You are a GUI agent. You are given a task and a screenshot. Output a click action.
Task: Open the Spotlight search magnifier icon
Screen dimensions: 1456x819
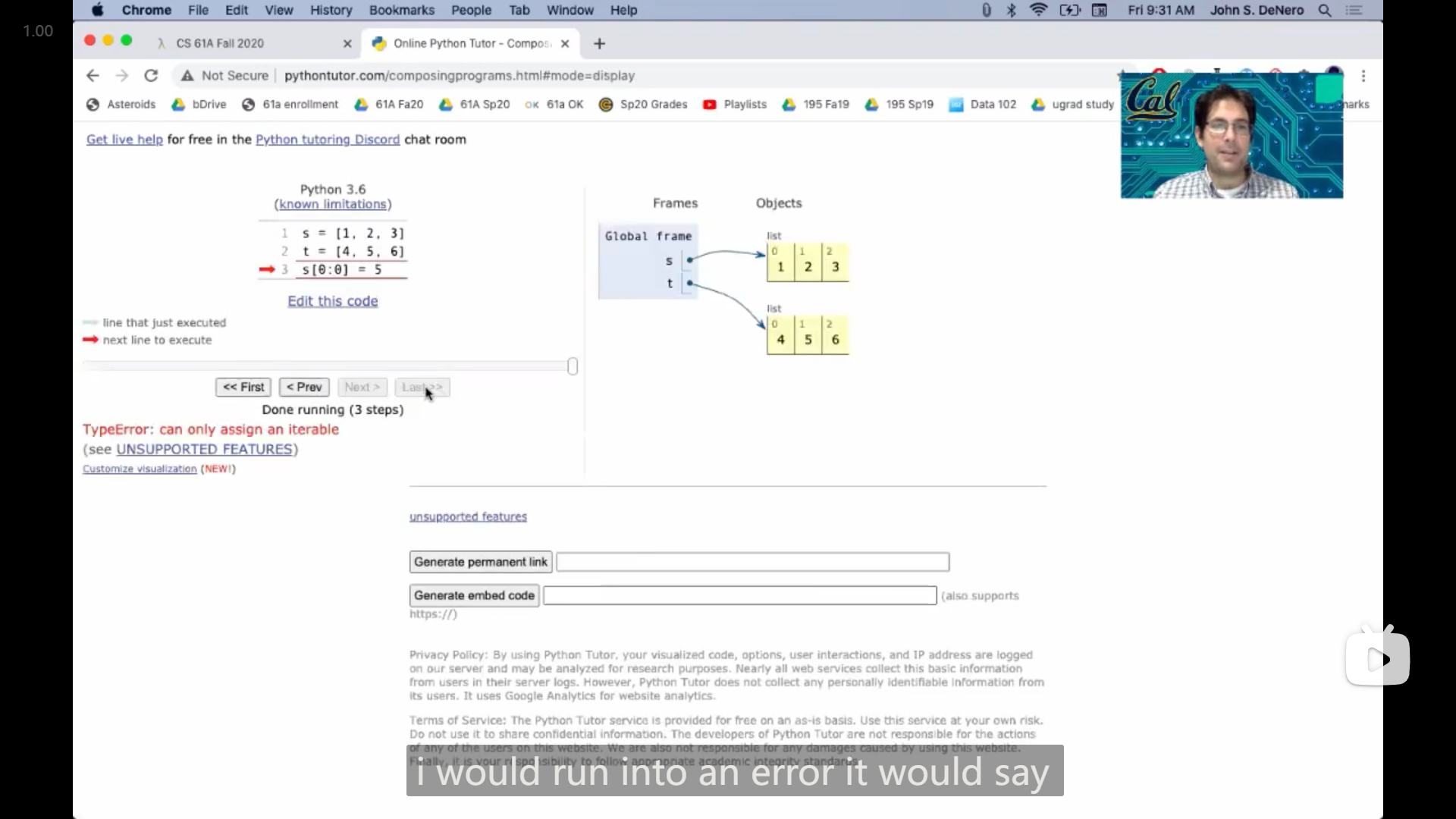click(x=1325, y=11)
